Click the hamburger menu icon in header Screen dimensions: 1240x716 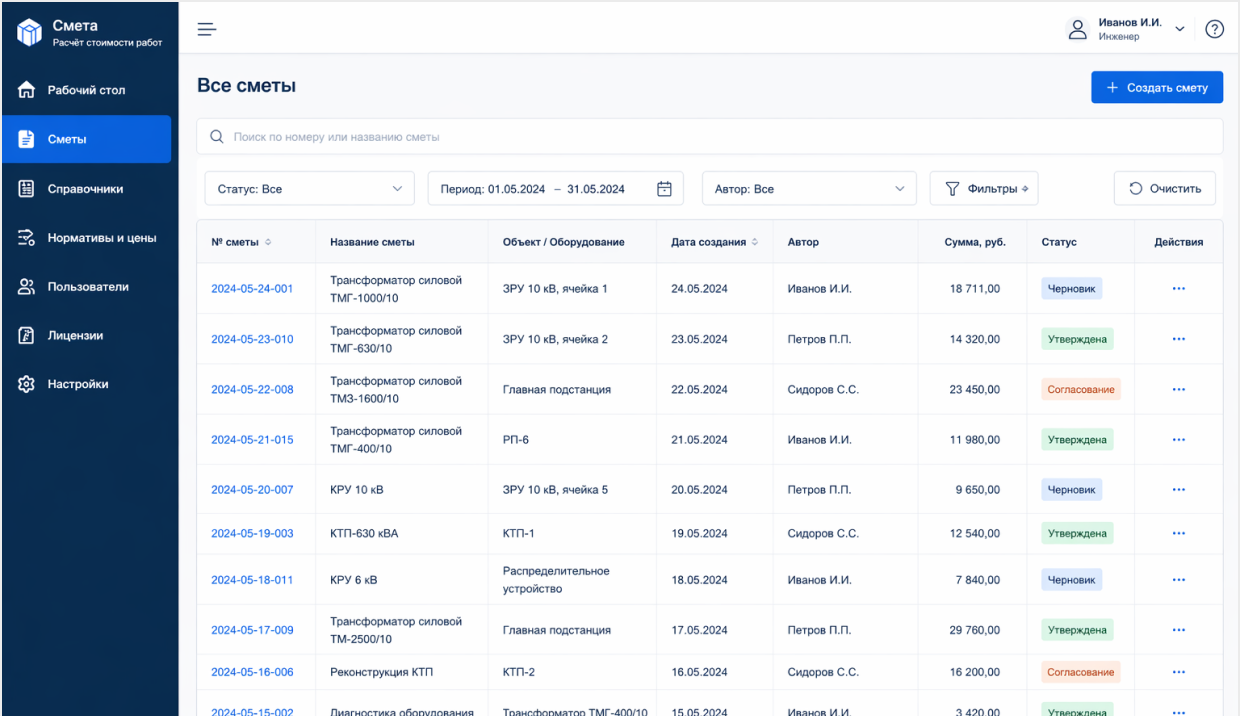point(207,29)
